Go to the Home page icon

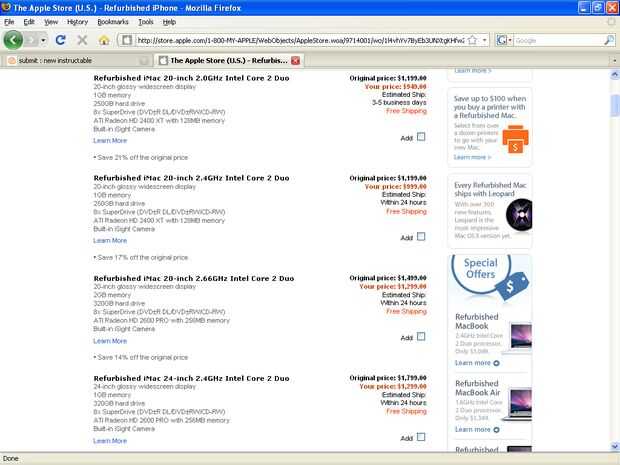[x=104, y=40]
